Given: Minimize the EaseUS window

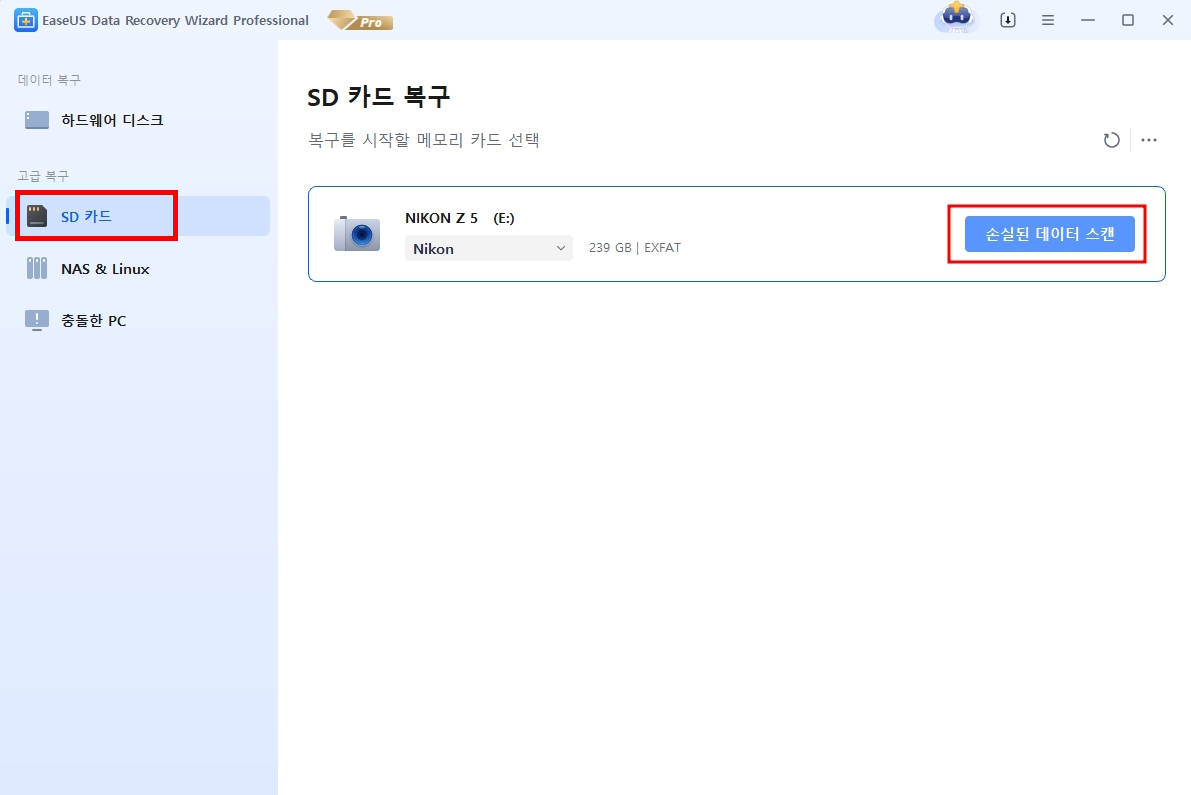Looking at the screenshot, I should (x=1088, y=20).
